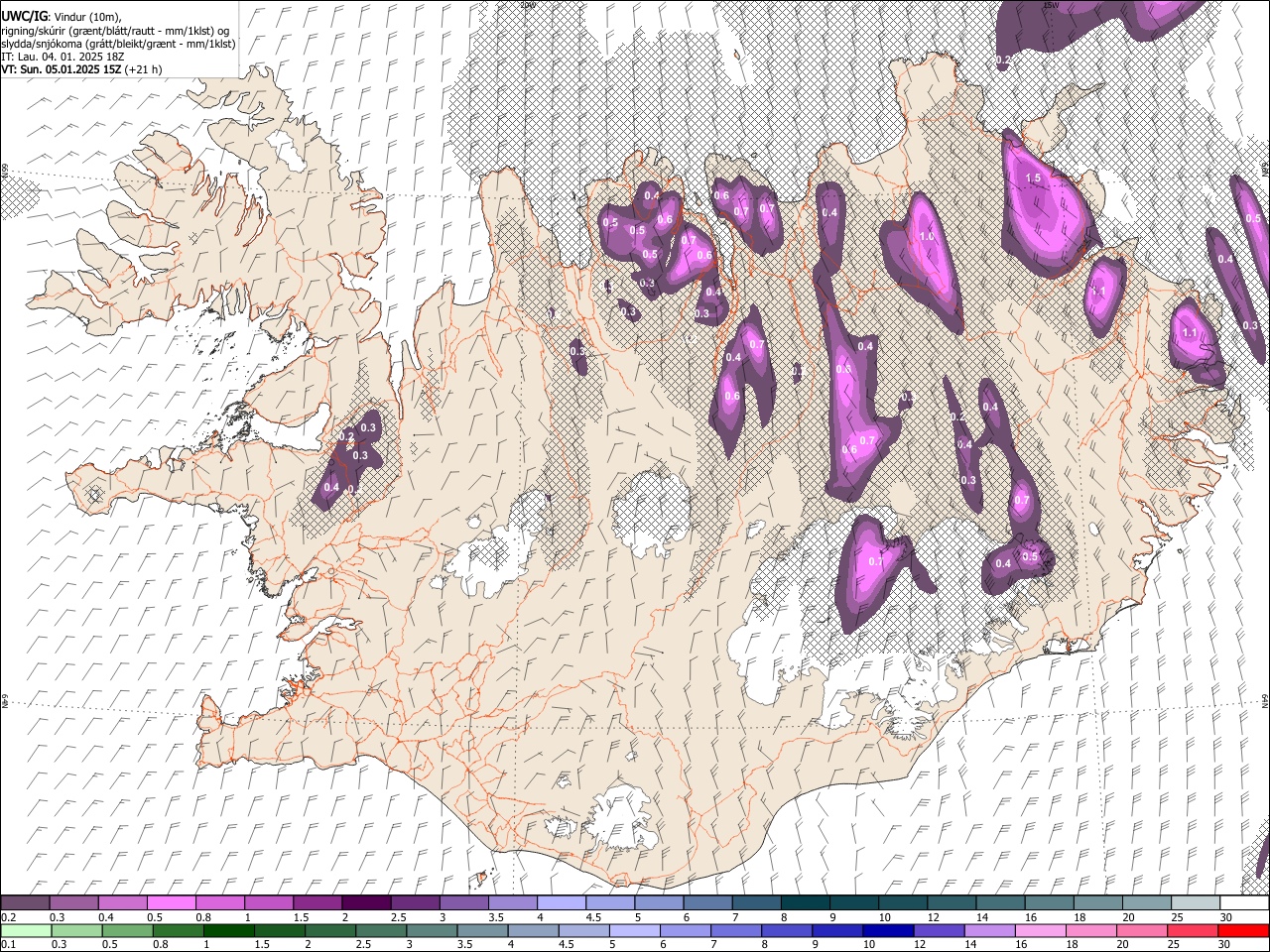The image size is (1270, 952).
Task: Click the light gray 25 snow scale swatch
Action: pos(1195,903)
